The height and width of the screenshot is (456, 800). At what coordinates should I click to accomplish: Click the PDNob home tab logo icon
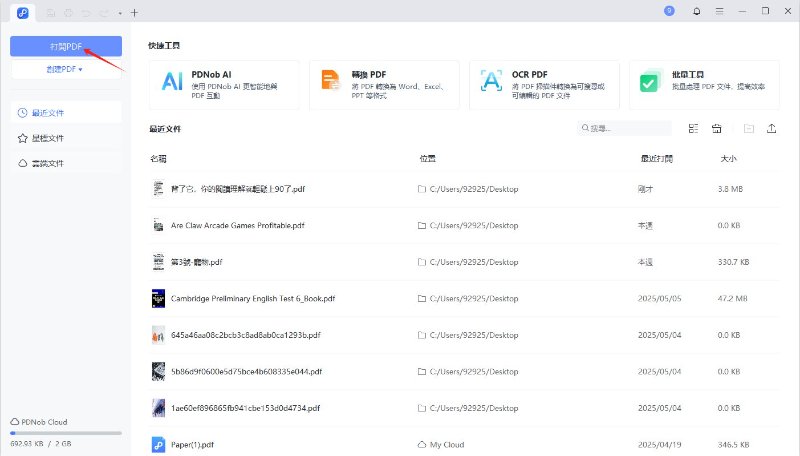22,13
